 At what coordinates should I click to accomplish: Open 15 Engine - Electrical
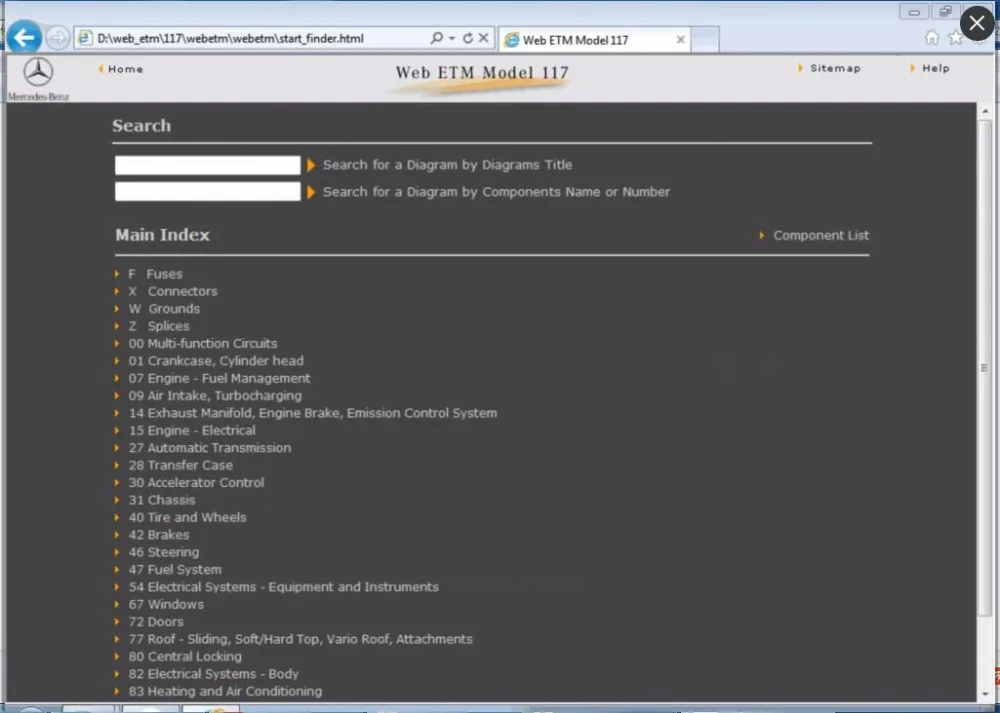pyautogui.click(x=191, y=430)
